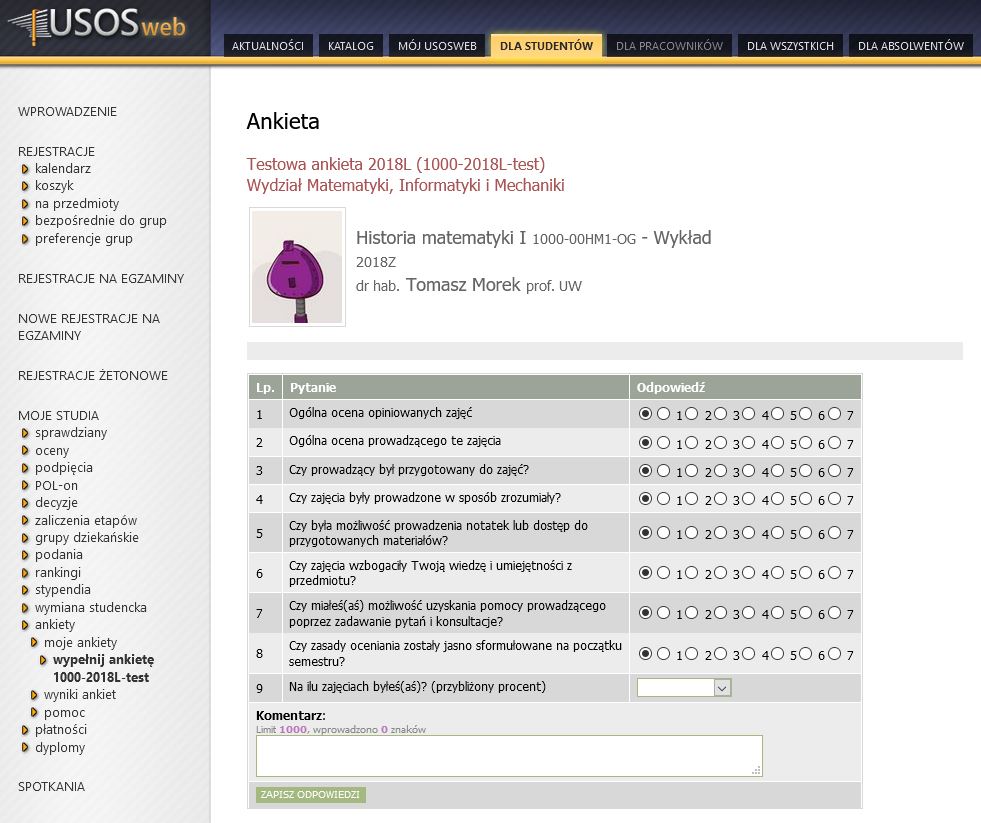Select rating 7 for question 1
Image resolution: width=981 pixels, height=823 pixels.
(835, 413)
